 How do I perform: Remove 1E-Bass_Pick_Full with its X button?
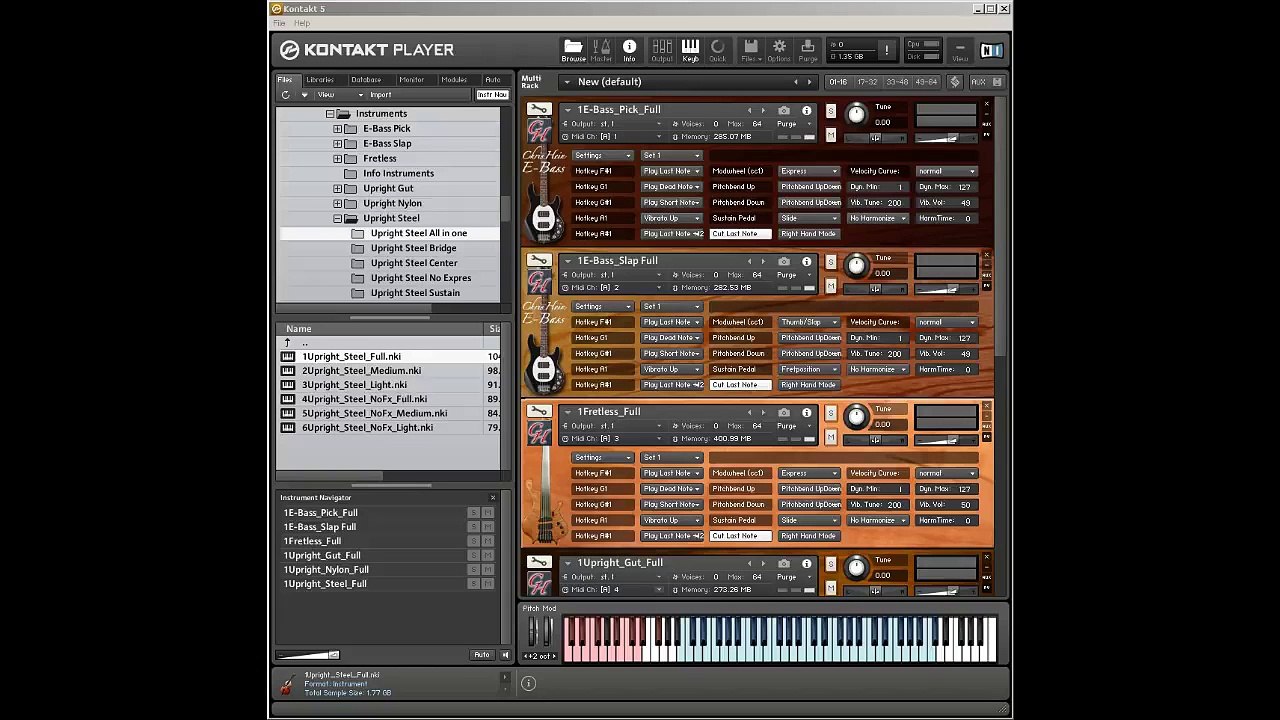(x=986, y=104)
